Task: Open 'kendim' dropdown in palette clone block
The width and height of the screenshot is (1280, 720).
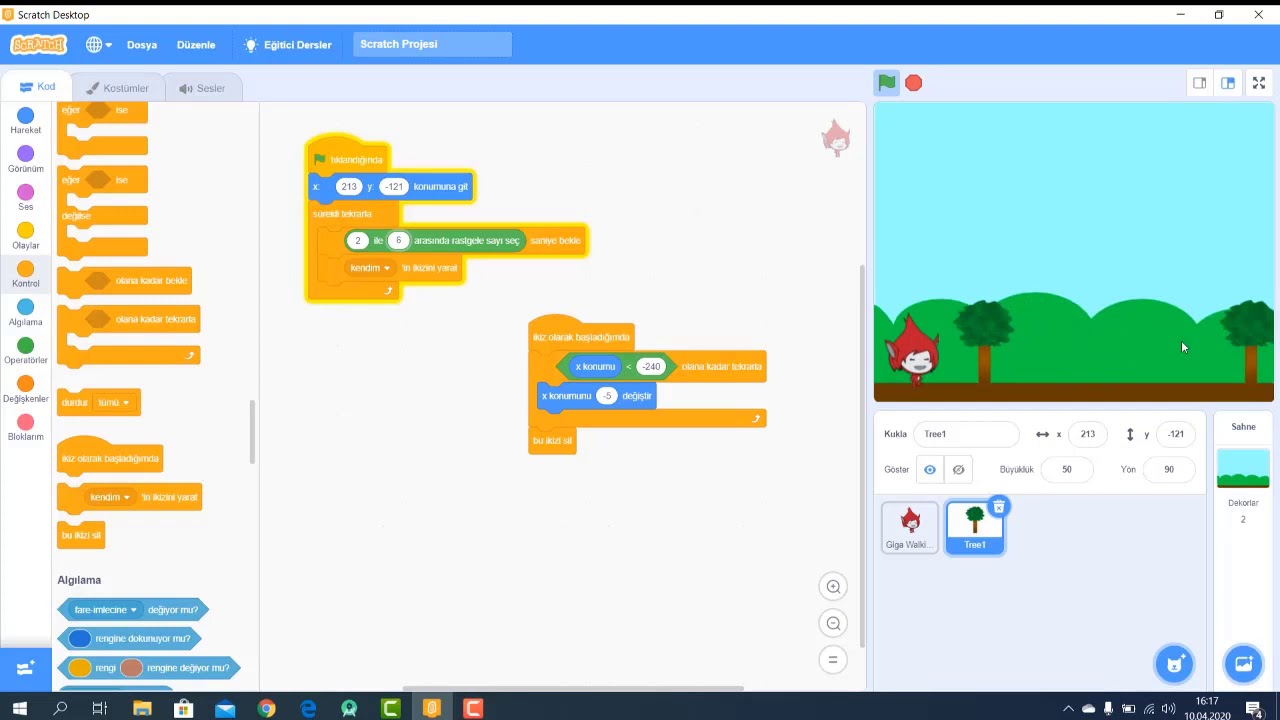Action: point(110,497)
